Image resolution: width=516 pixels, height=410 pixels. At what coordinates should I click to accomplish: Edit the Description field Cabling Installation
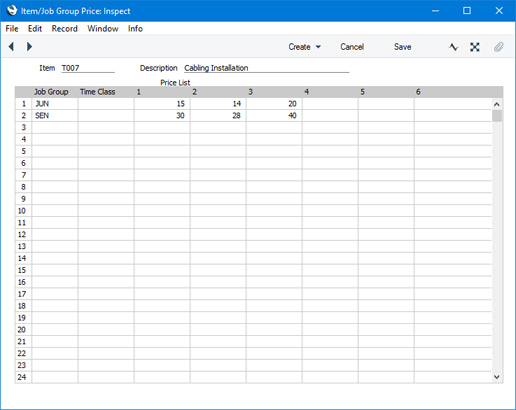pyautogui.click(x=266, y=68)
